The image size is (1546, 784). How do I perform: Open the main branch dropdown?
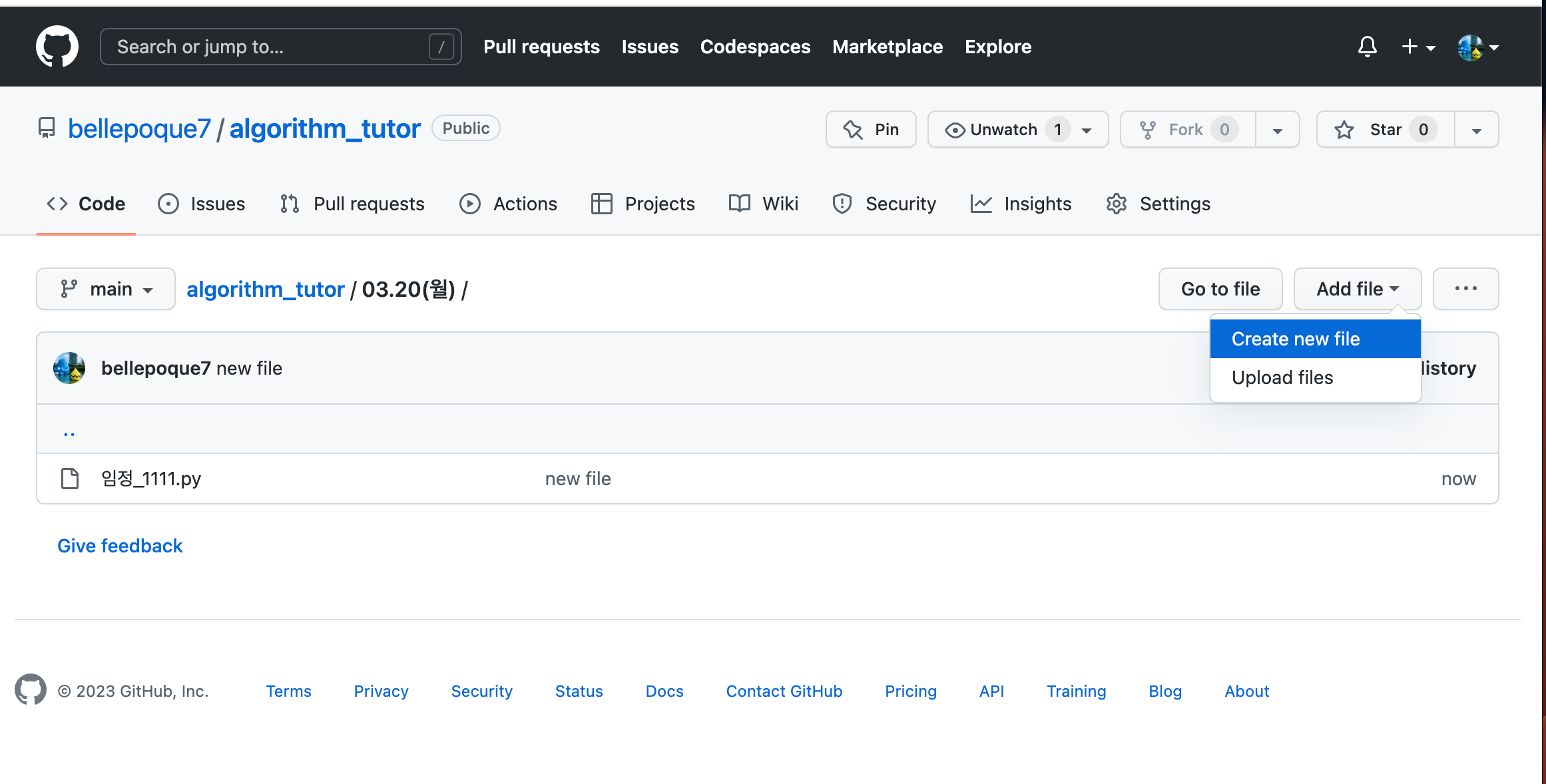click(x=105, y=289)
